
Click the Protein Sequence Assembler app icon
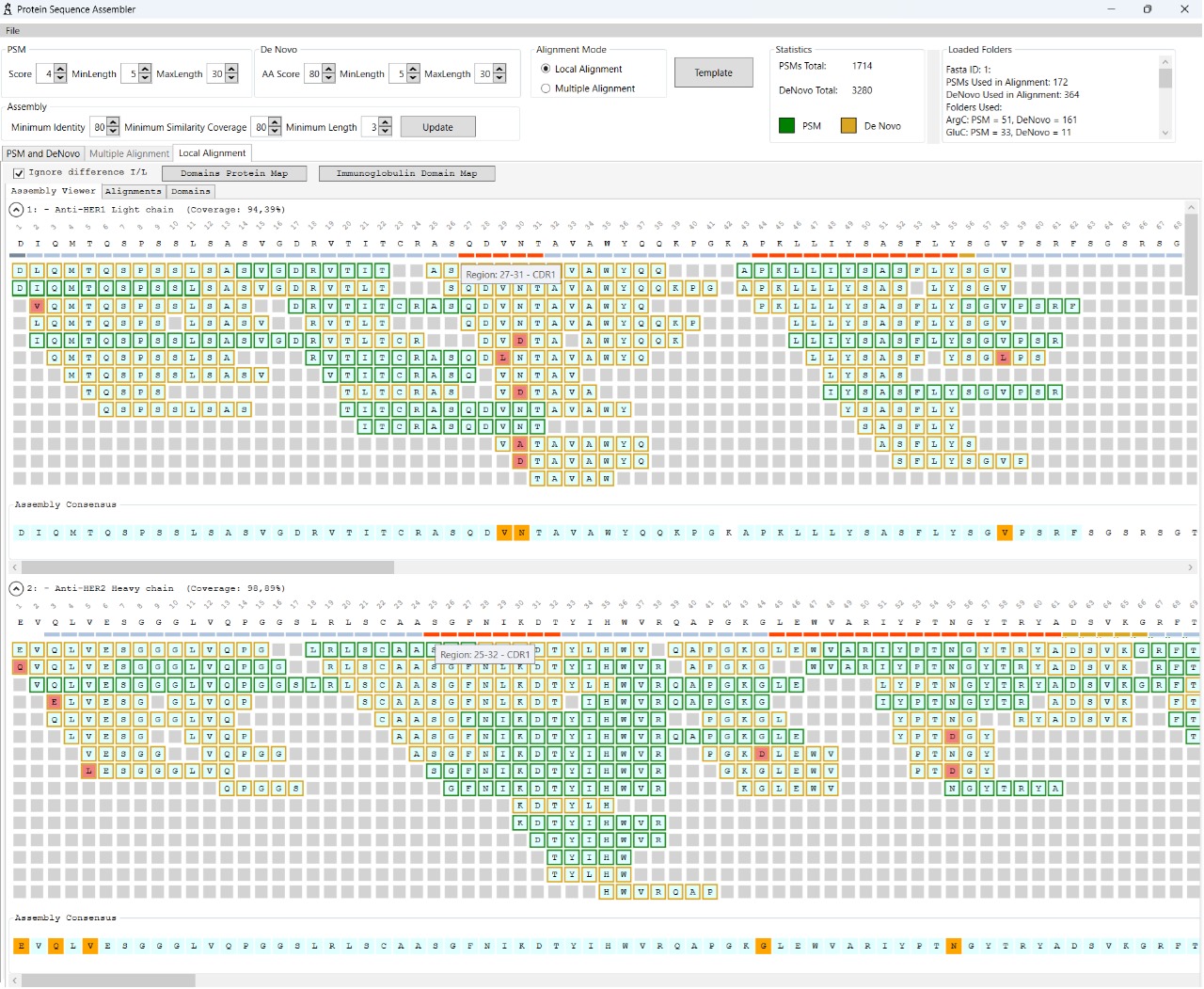(x=9, y=9)
